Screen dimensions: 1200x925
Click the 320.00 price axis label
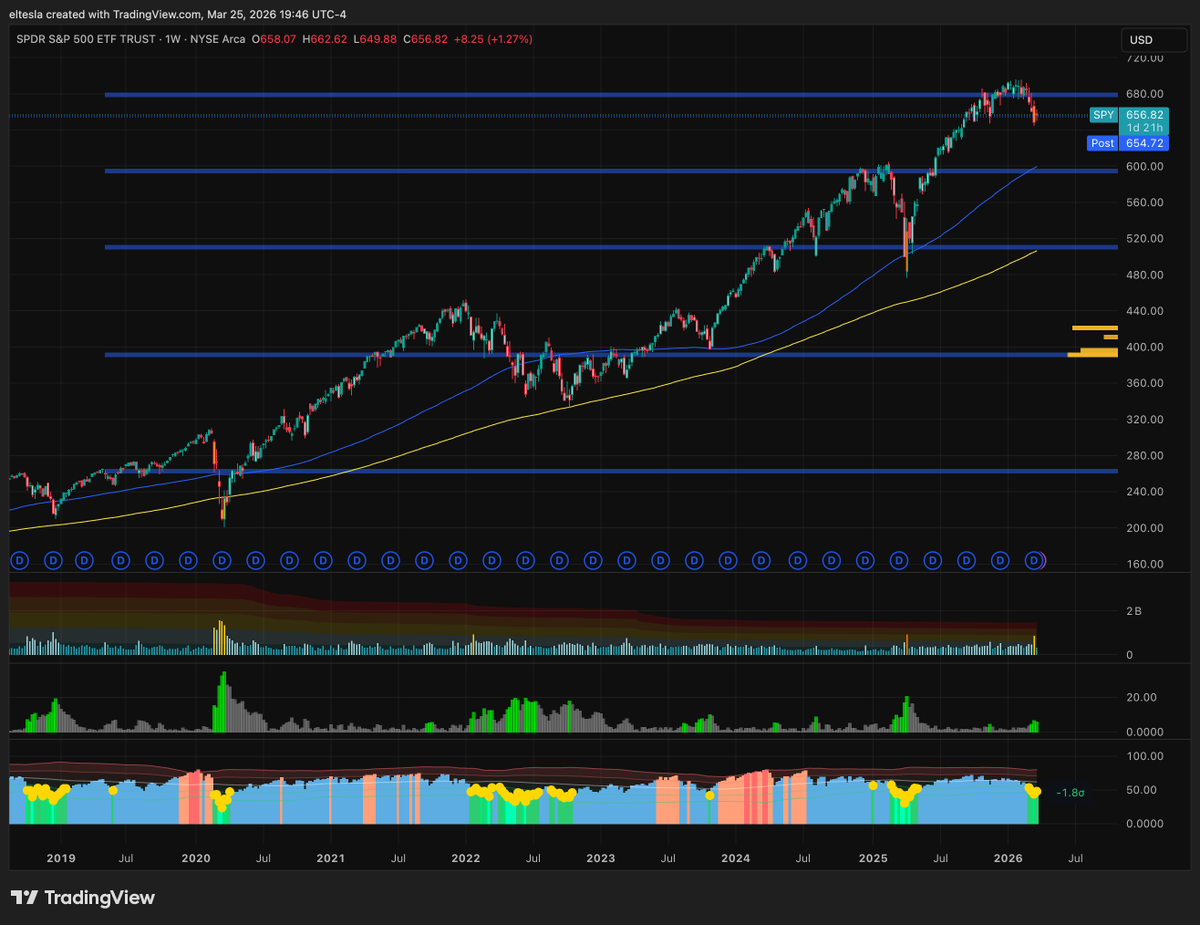tap(1144, 420)
